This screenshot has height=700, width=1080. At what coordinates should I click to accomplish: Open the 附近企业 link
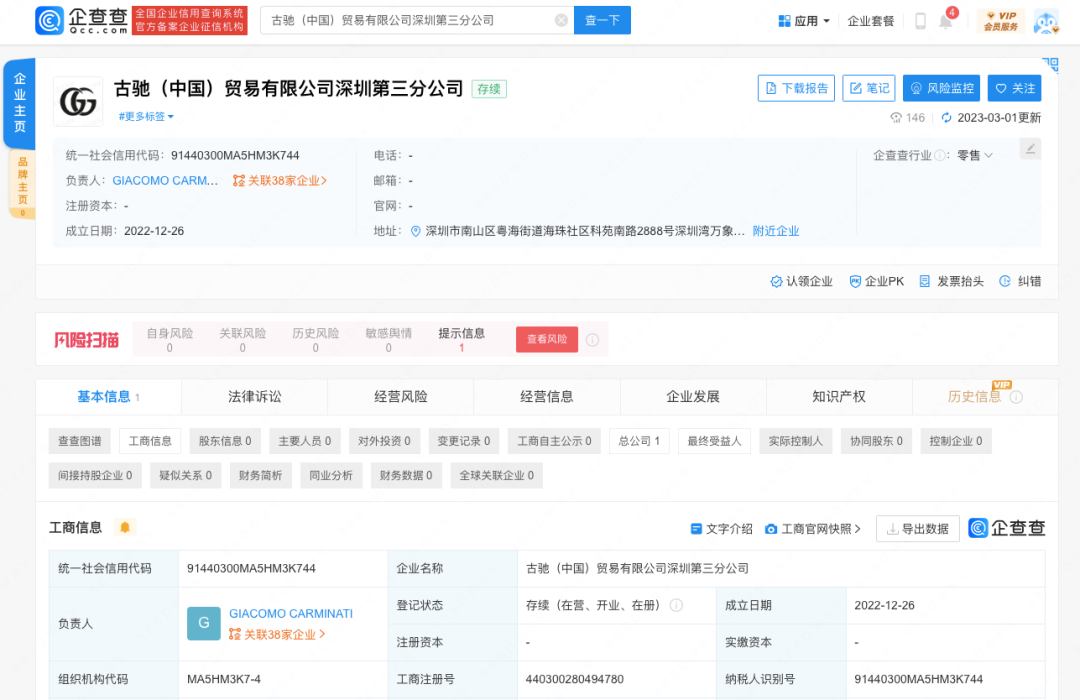pos(776,231)
